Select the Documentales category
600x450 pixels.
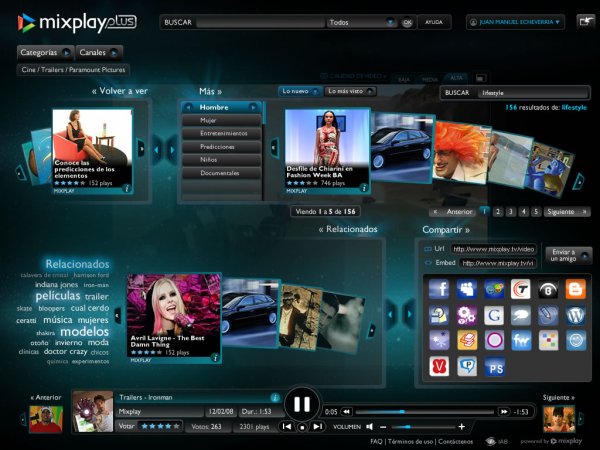point(222,173)
